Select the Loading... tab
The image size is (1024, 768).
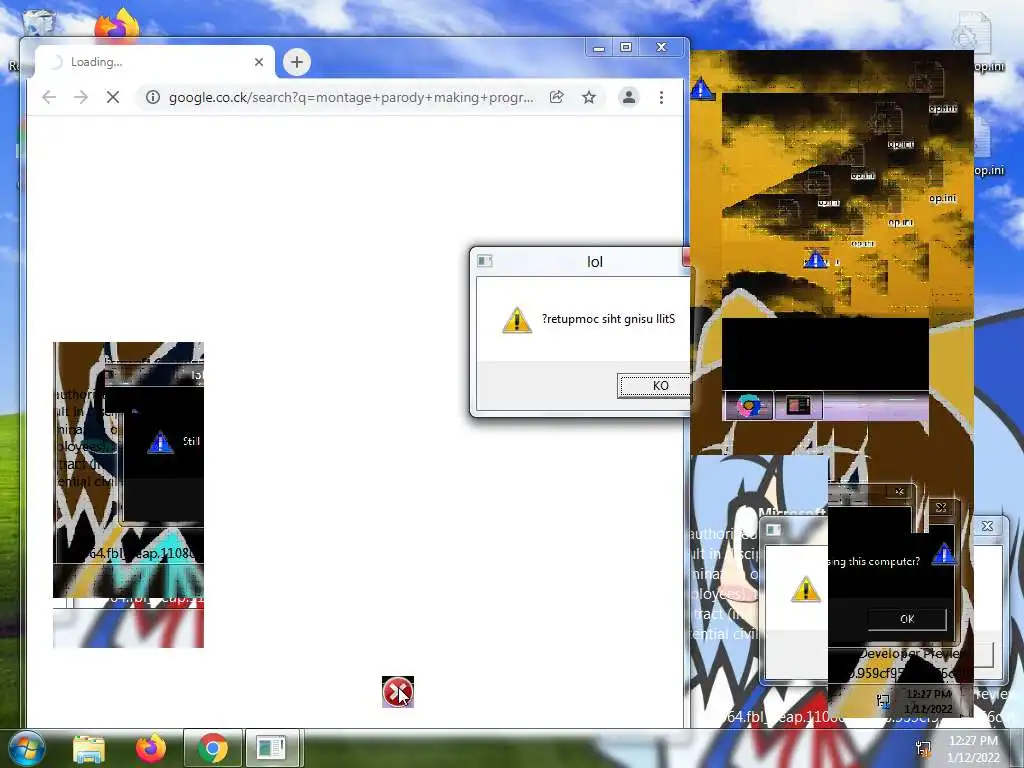coord(155,62)
